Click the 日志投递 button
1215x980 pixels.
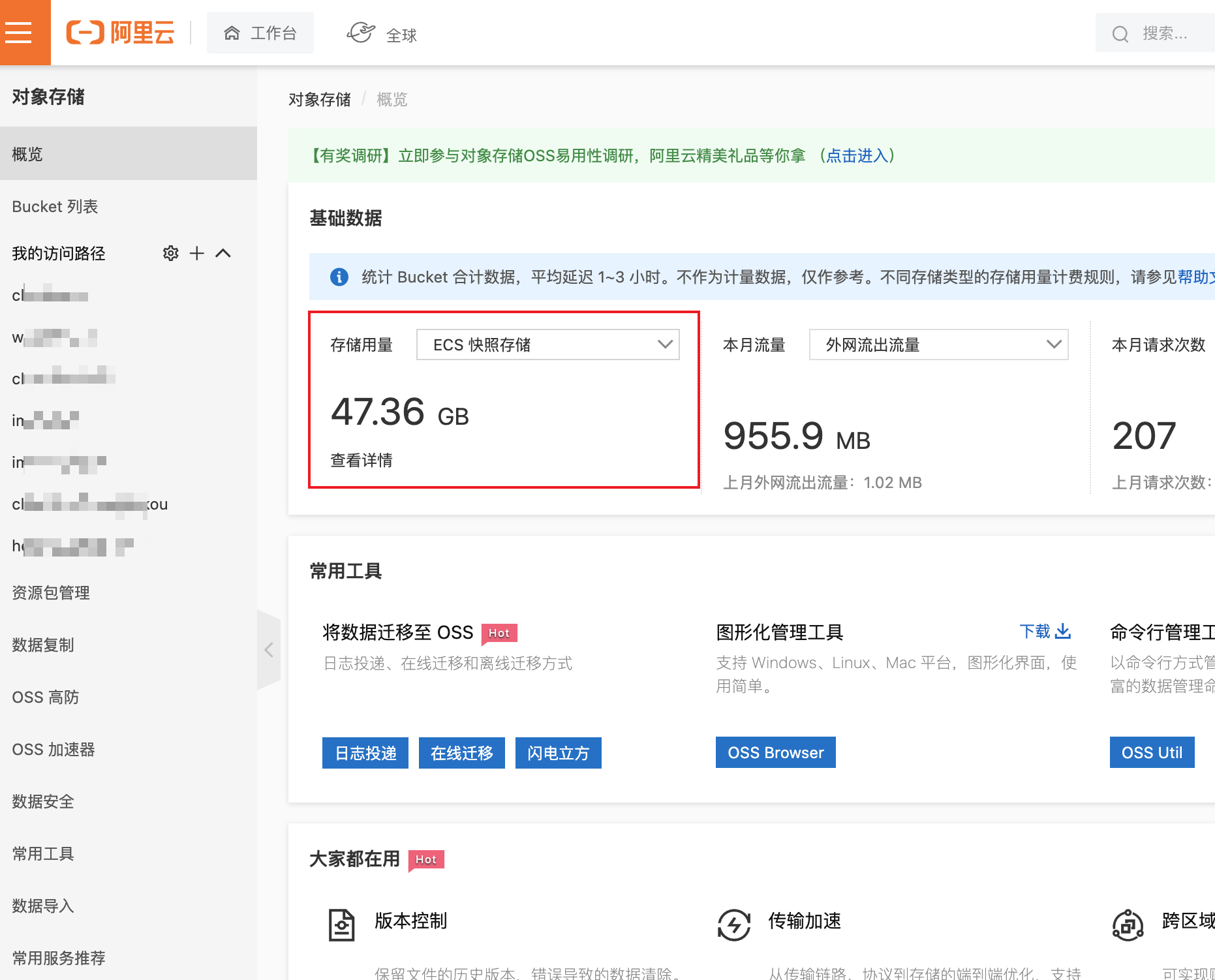coord(365,753)
